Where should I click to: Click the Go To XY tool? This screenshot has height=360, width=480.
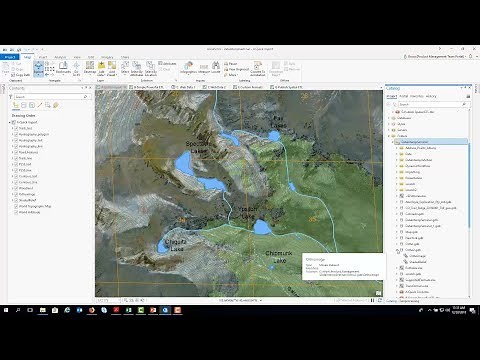click(x=76, y=68)
